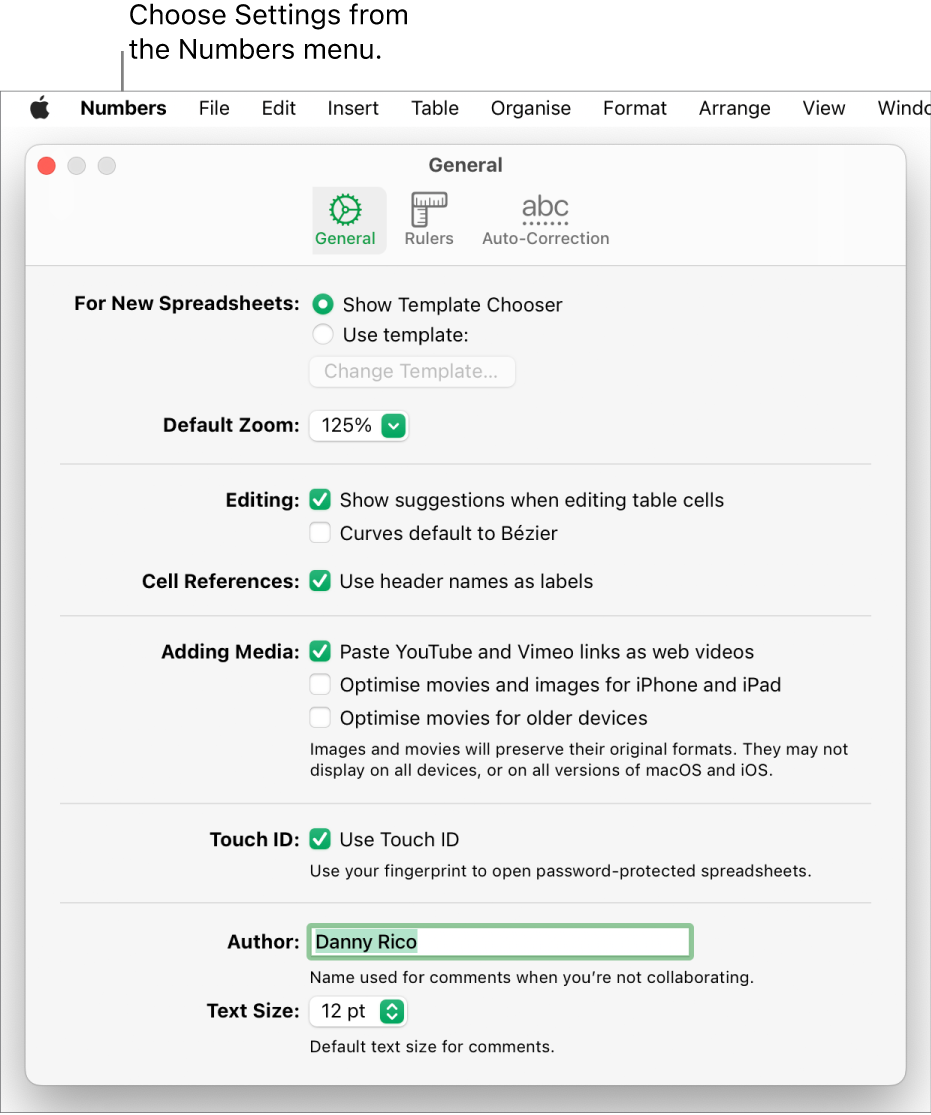
Task: Open the Format menu
Action: (x=634, y=108)
